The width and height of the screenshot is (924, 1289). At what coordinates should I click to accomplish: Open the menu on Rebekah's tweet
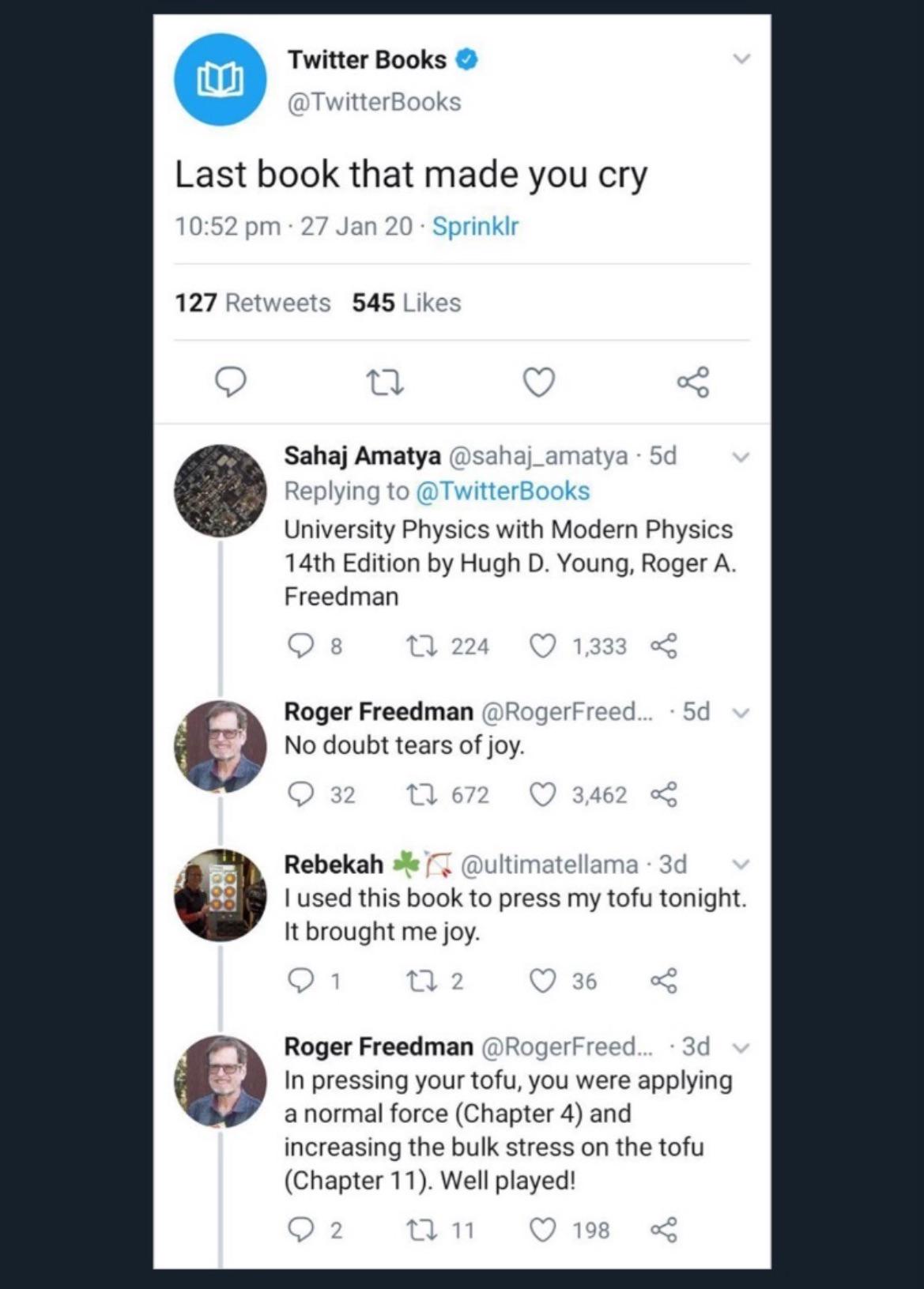click(741, 864)
